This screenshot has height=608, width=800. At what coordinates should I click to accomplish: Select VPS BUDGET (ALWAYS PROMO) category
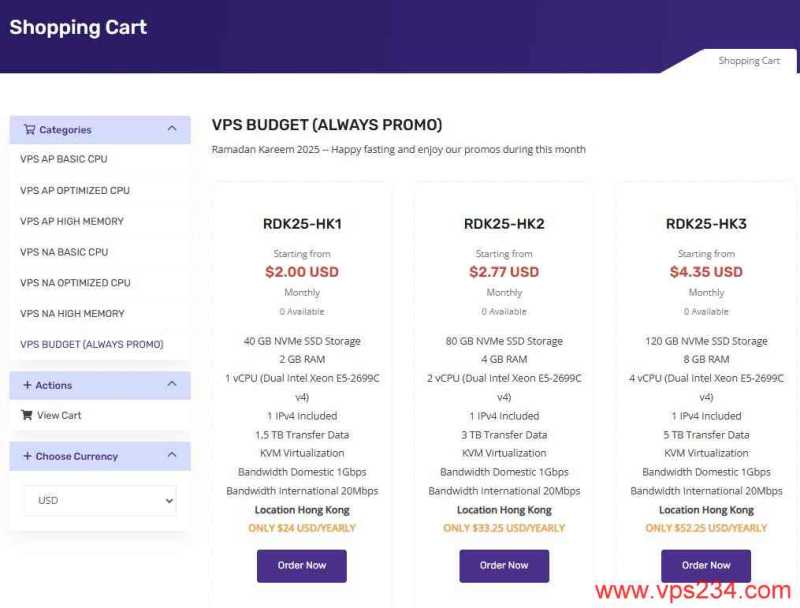tap(91, 344)
